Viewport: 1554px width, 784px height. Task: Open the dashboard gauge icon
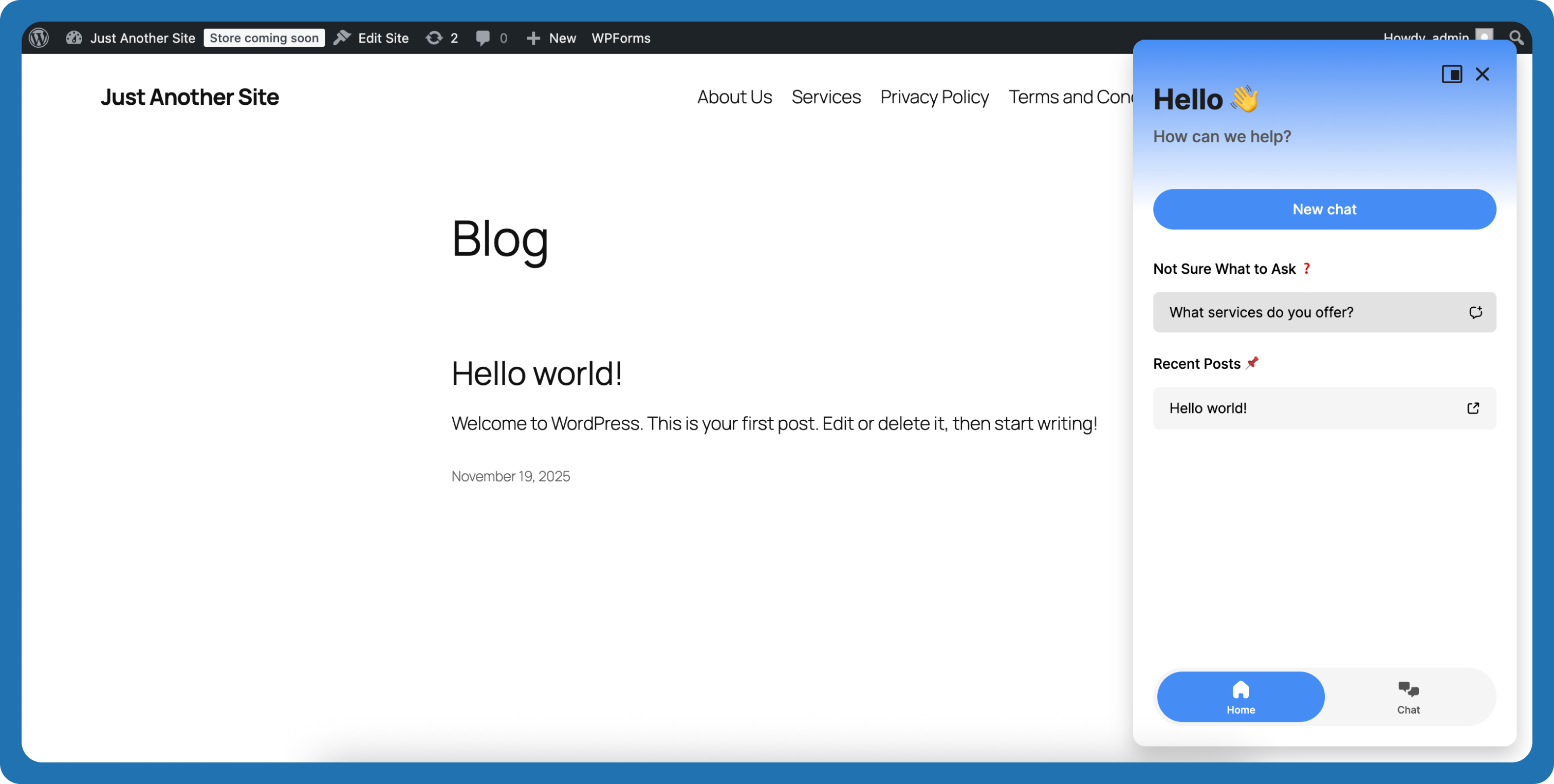click(x=73, y=38)
